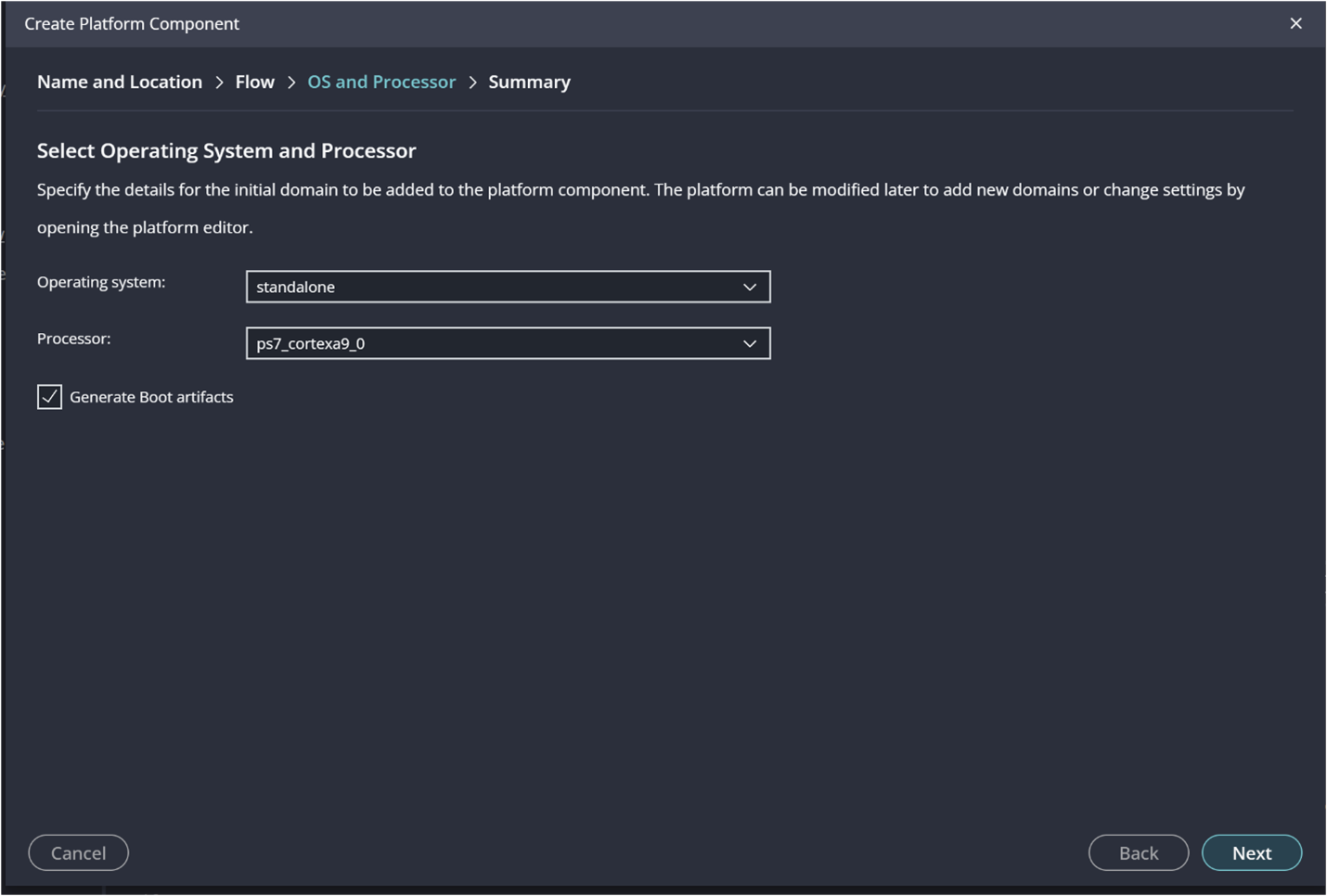This screenshot has width=1327, height=896.
Task: Open the Operating system dropdown showing standalone
Action: (508, 287)
